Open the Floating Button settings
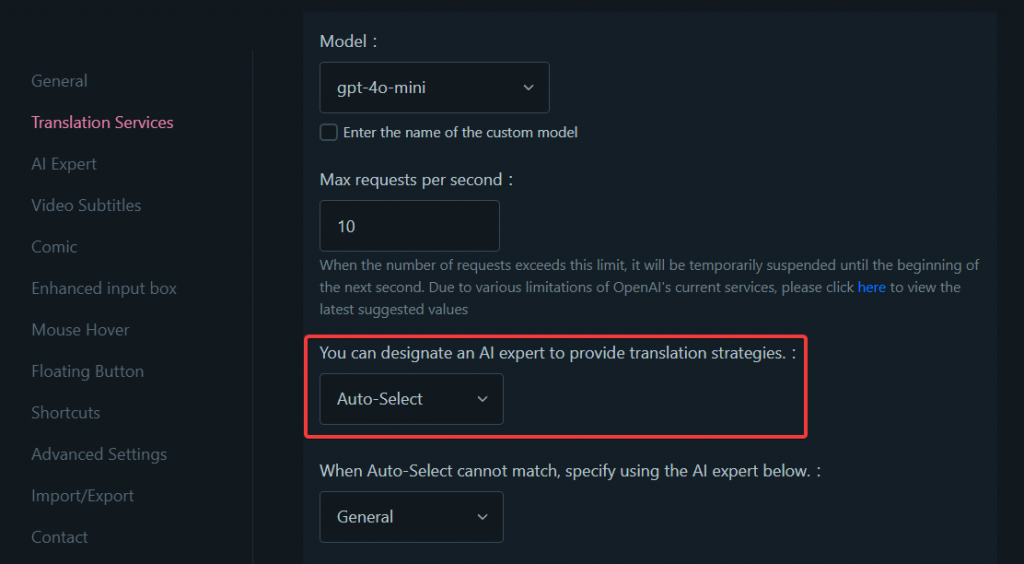1024x564 pixels. [87, 371]
